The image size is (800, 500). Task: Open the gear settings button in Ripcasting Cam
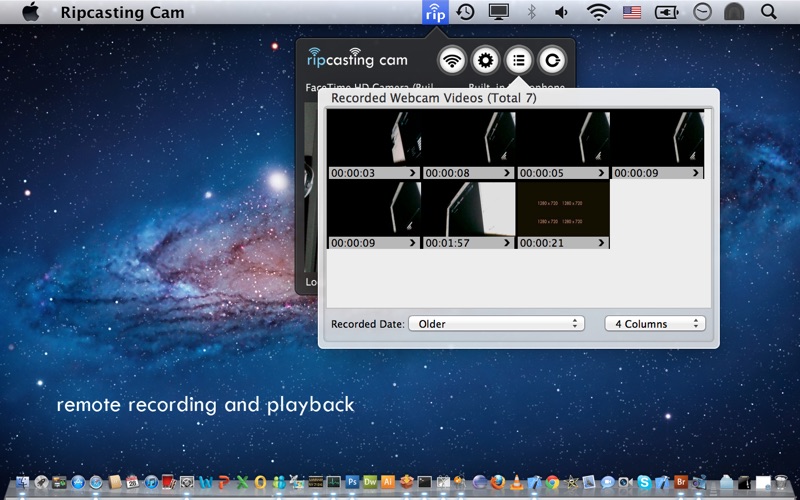coord(485,60)
